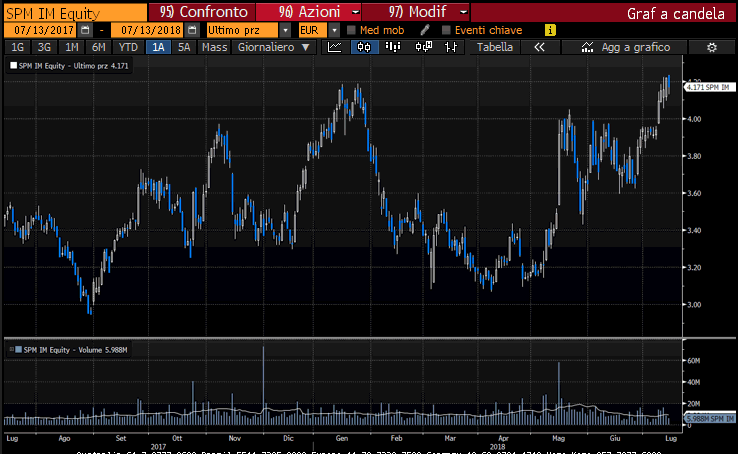Select the 6M time range tab
This screenshot has height=454, width=738.
pyautogui.click(x=97, y=47)
